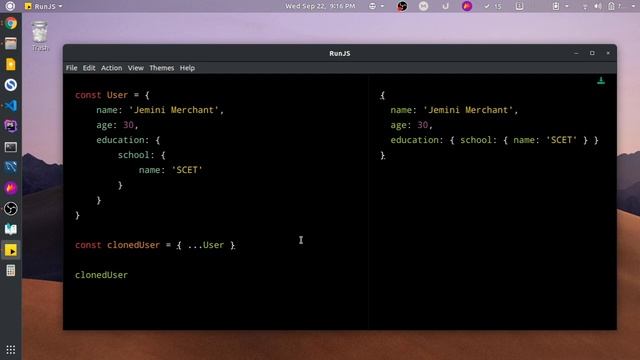Open the Terminal from dock
Screen dimensions: 640x360
[11, 147]
